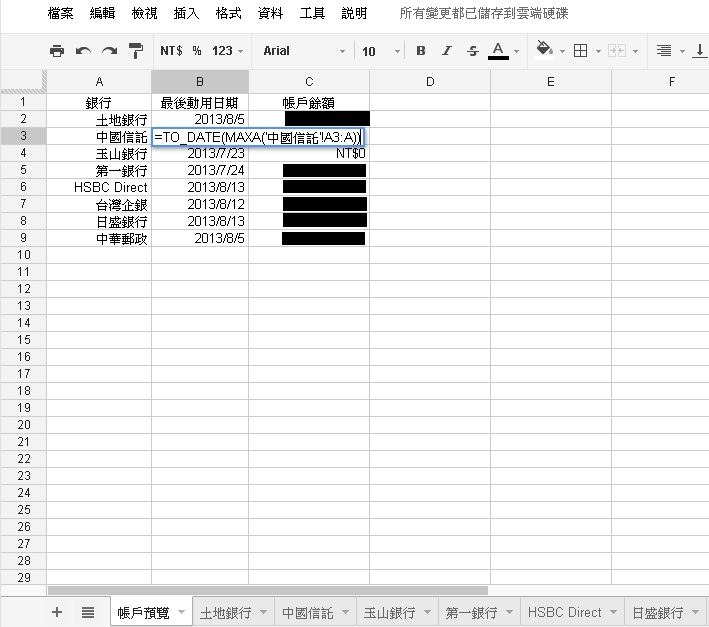Viewport: 709px width, 627px height.
Task: Toggle italic formatting
Action: [447, 51]
